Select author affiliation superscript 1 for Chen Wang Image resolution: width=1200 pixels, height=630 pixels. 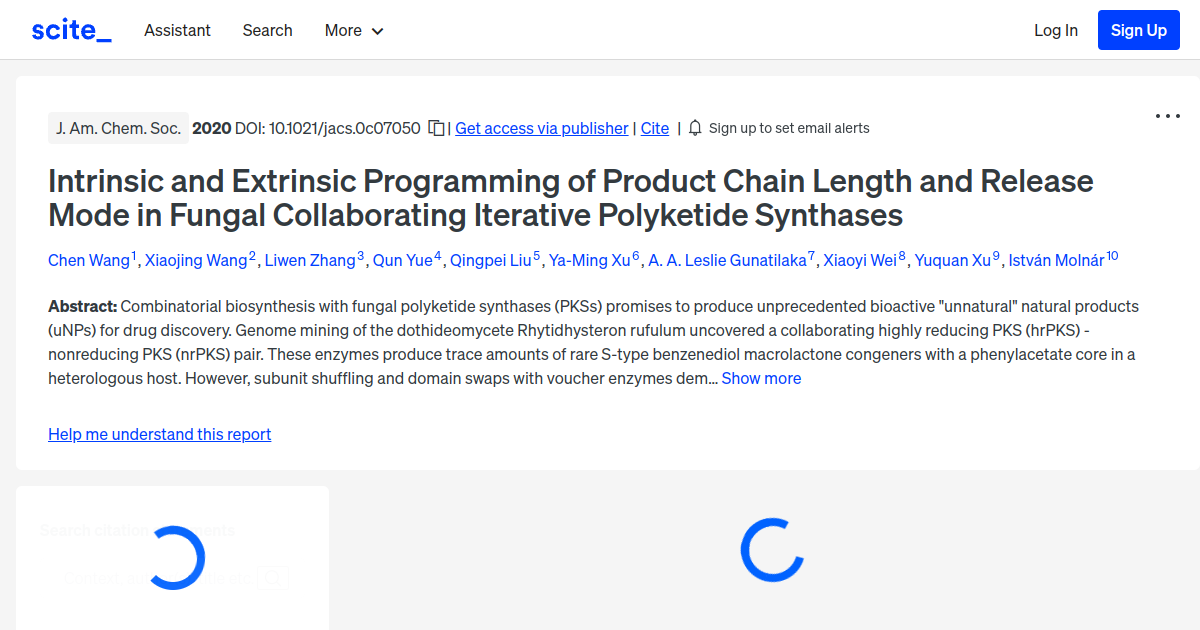(x=133, y=253)
